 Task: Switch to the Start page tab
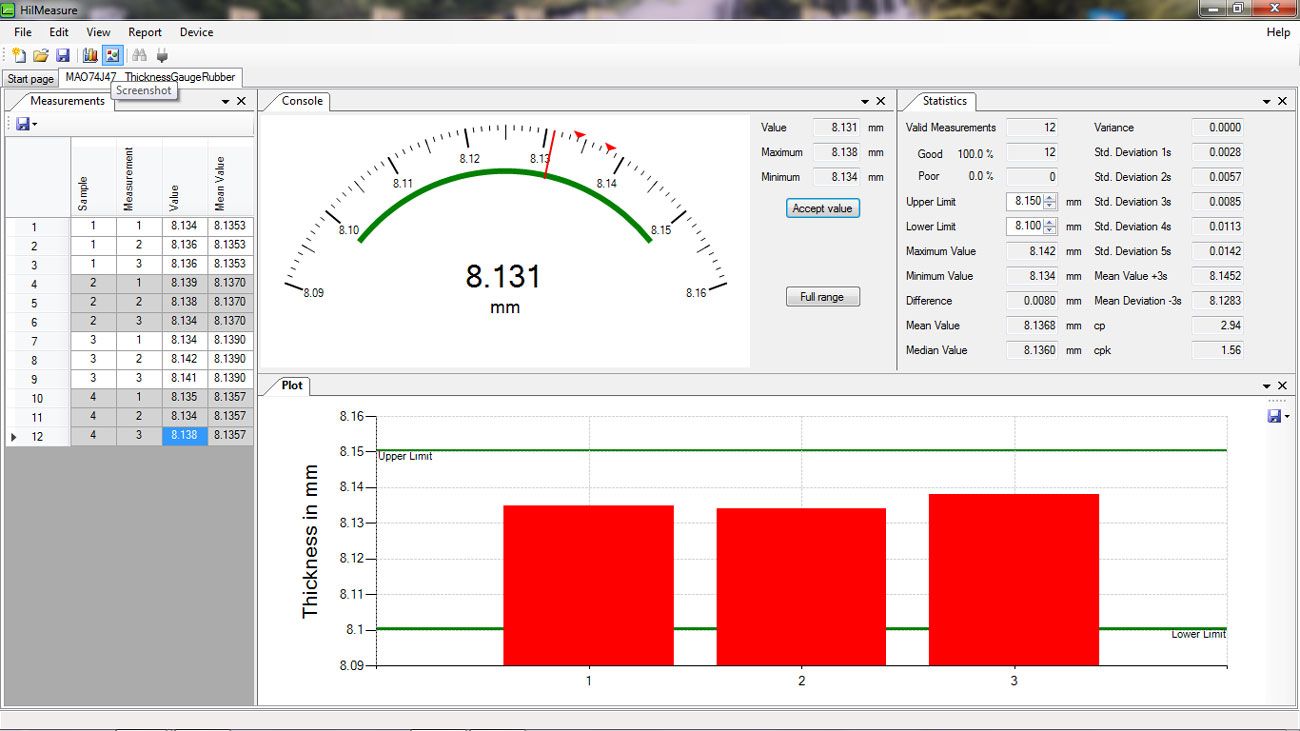[x=30, y=79]
